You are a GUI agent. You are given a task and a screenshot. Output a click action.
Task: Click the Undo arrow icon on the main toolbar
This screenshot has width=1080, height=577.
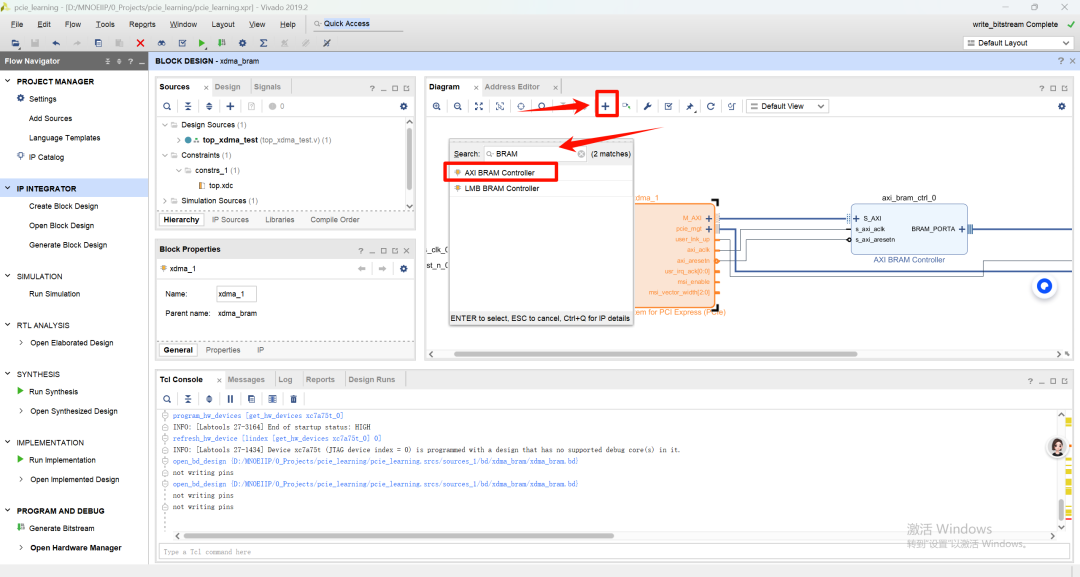pyautogui.click(x=55, y=42)
